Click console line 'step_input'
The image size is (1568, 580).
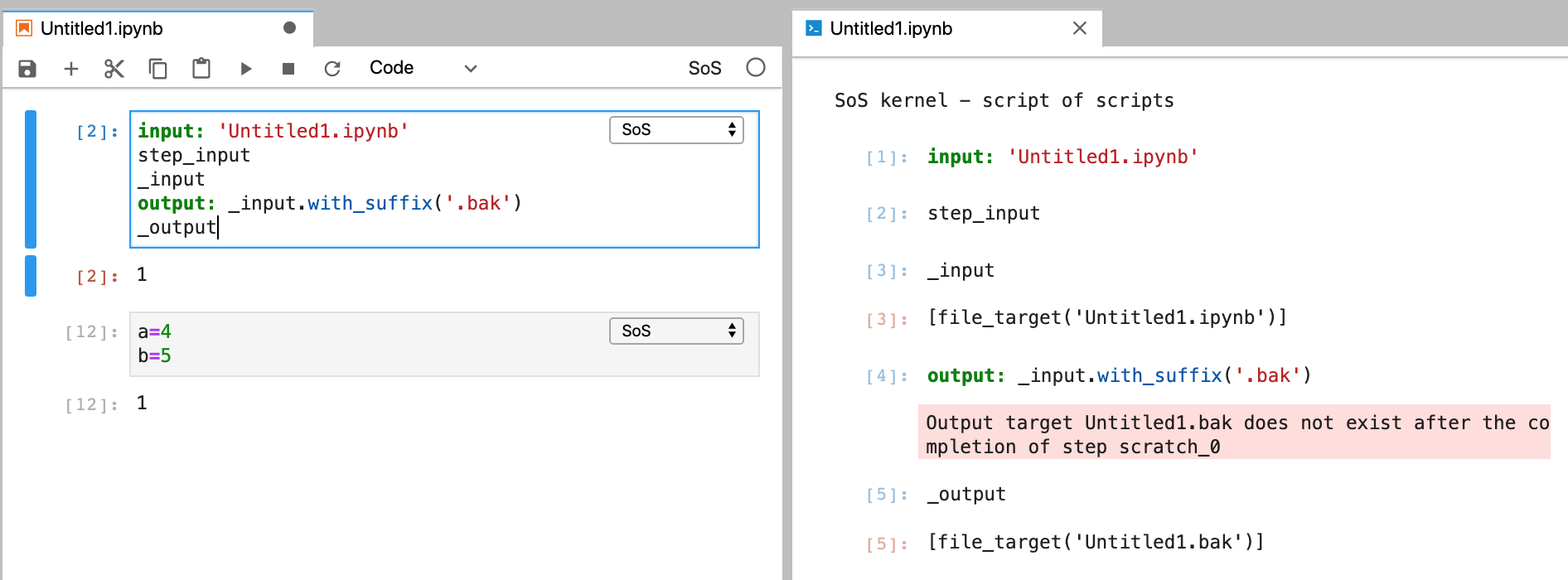(984, 214)
